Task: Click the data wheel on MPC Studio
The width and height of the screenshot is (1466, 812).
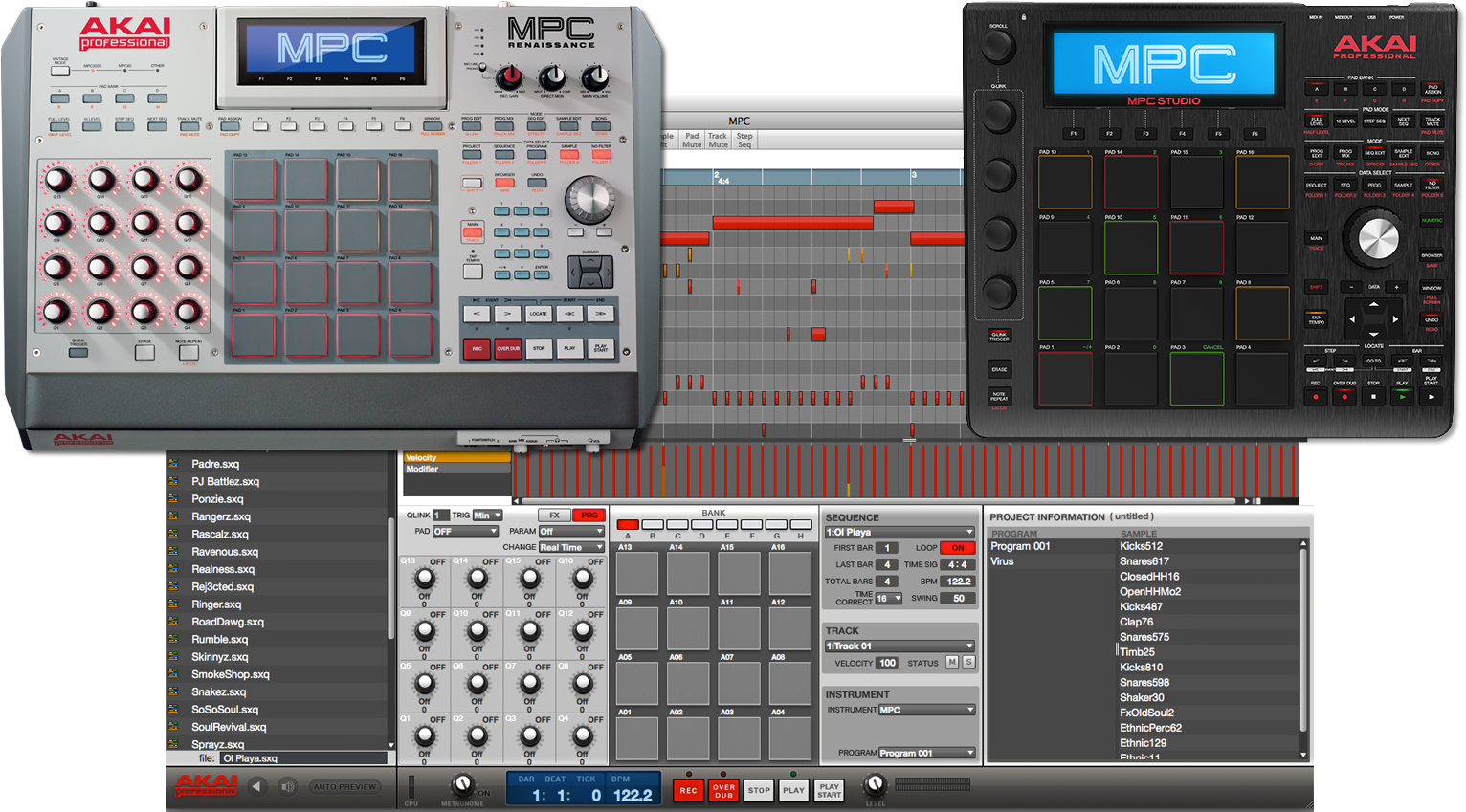Action: [1377, 238]
